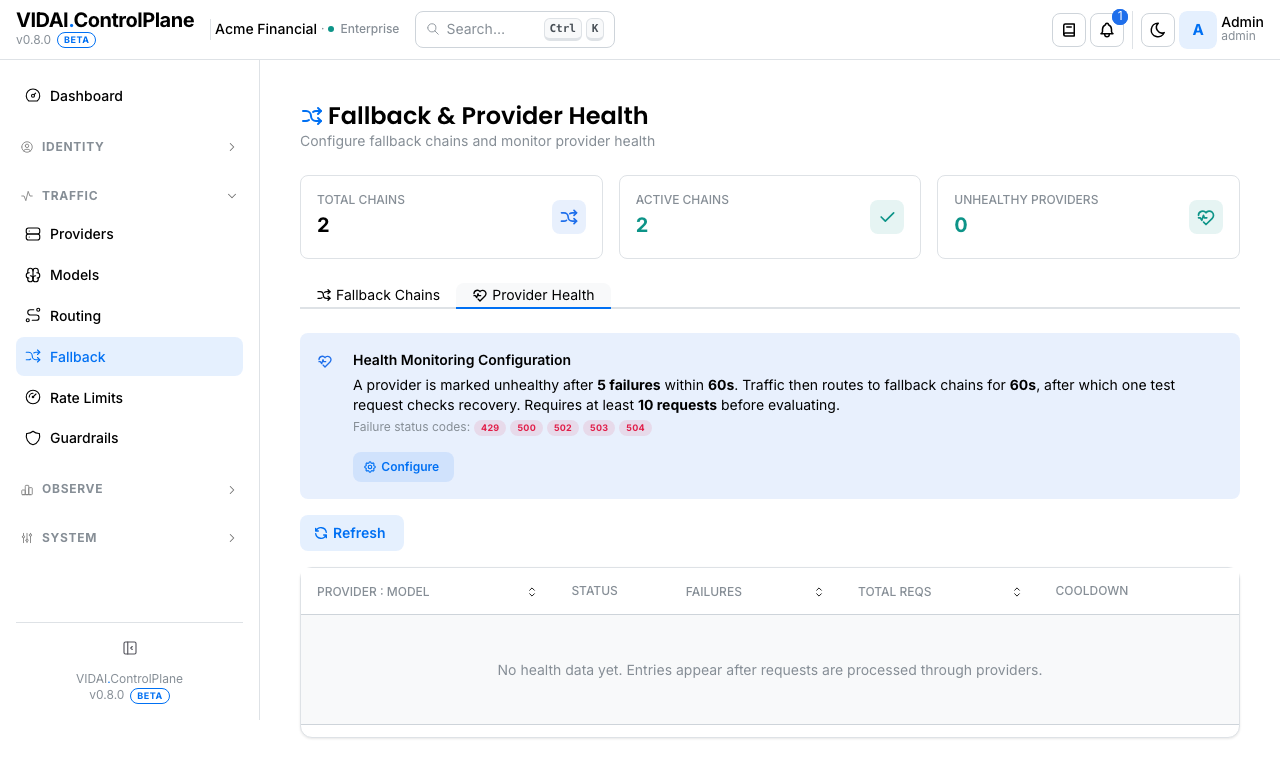Click the Total Chains shuffle icon
The width and height of the screenshot is (1280, 779).
569,217
